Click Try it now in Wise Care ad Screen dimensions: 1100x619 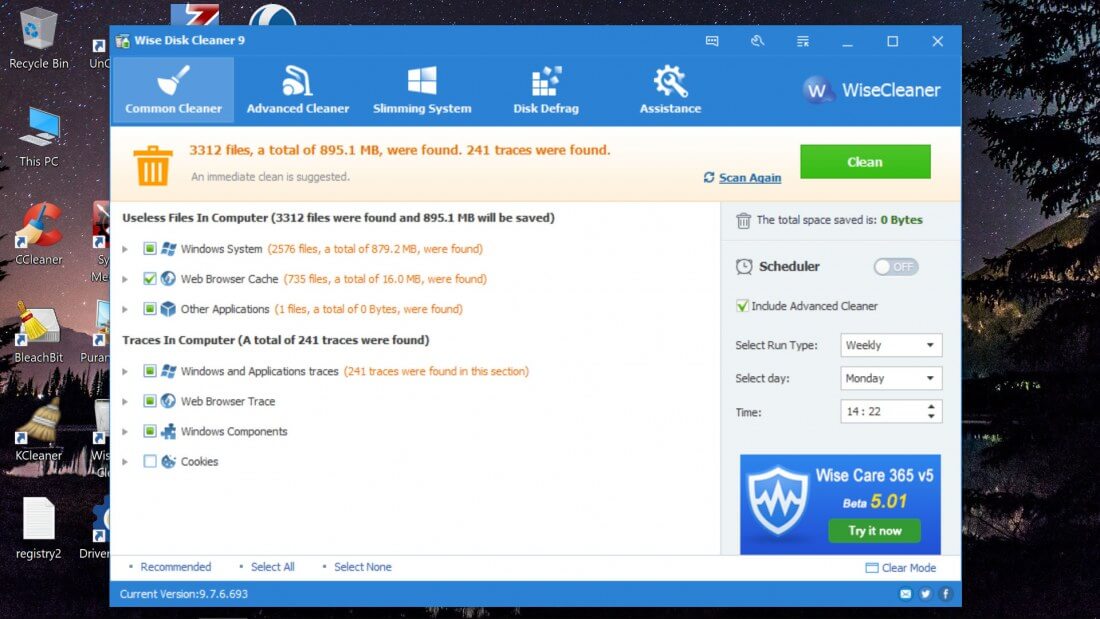875,531
